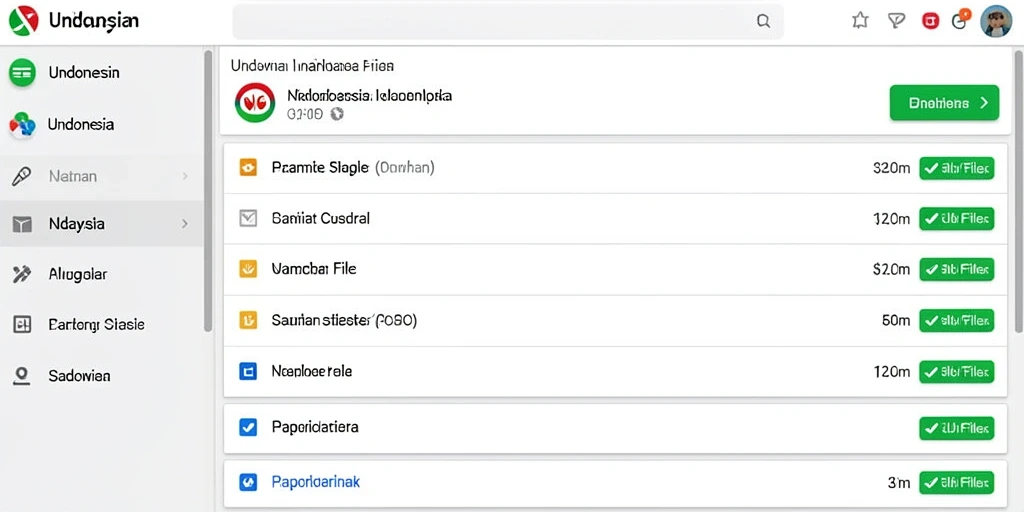Image resolution: width=1024 pixels, height=512 pixels.
Task: Open the filter funnel icon in header
Action: 896,21
